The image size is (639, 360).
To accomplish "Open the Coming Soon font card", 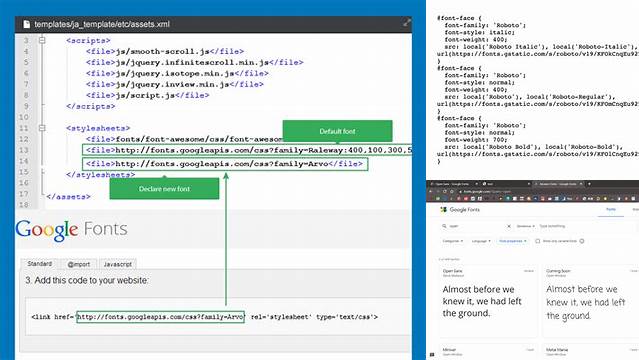I will point(590,302).
